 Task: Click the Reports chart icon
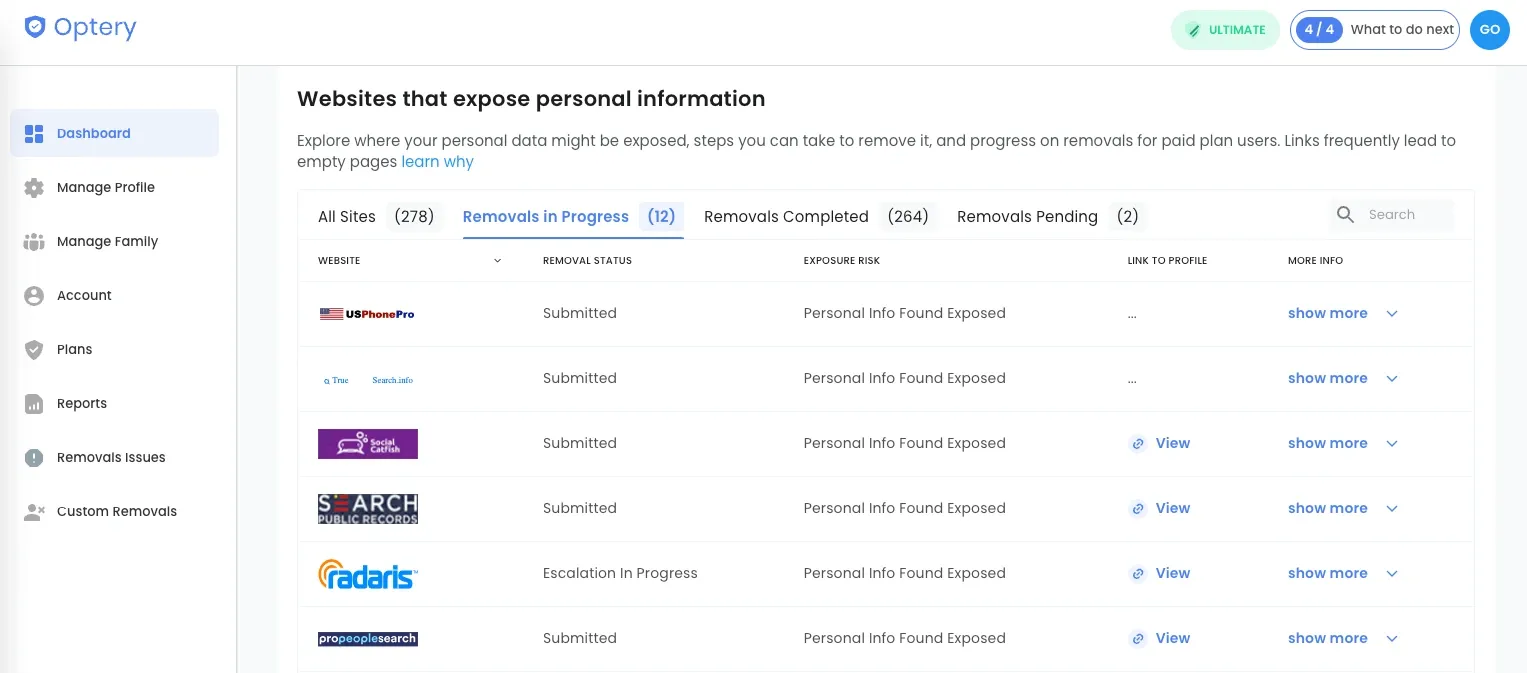(x=34, y=403)
